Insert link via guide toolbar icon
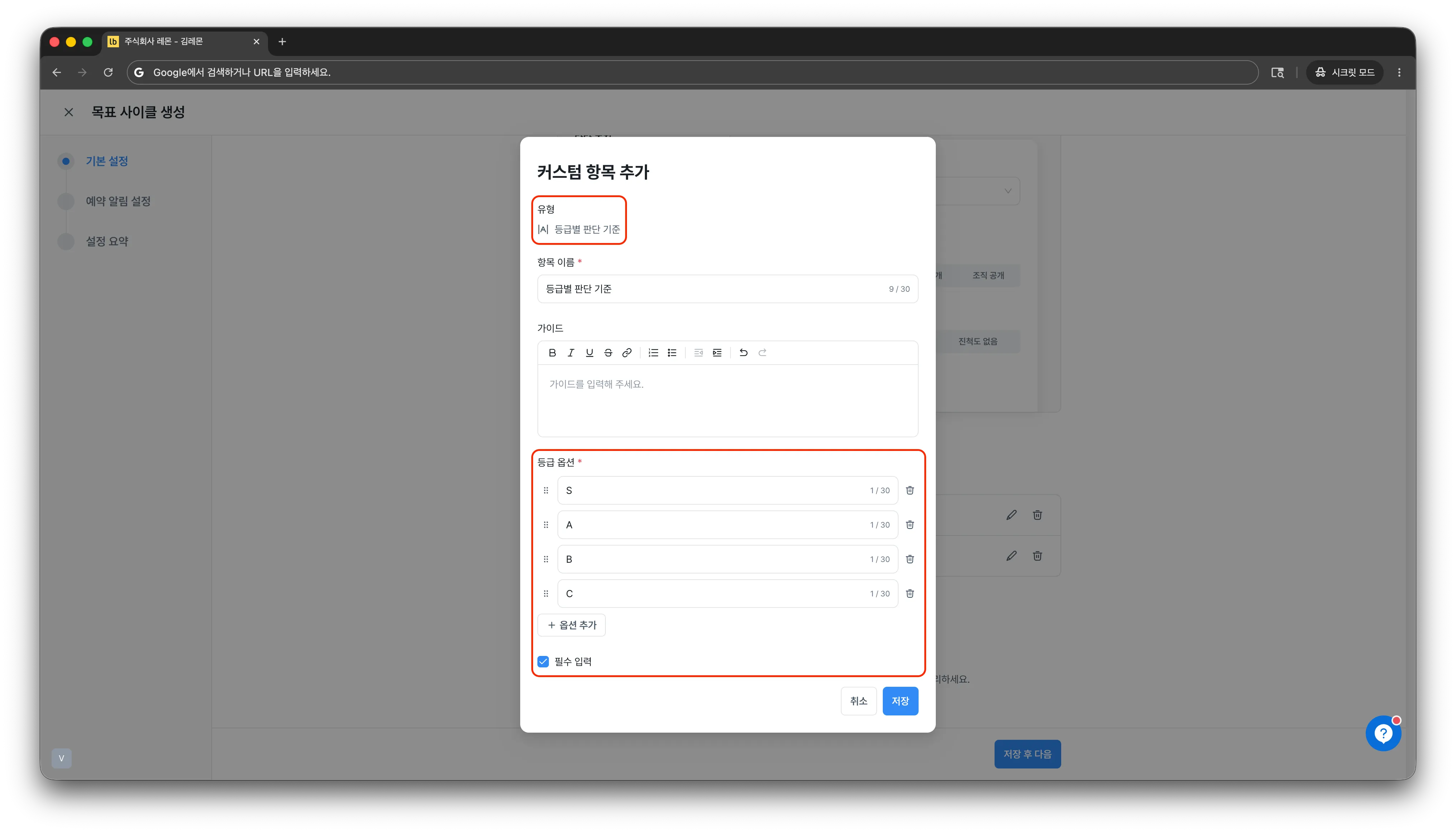 [627, 352]
